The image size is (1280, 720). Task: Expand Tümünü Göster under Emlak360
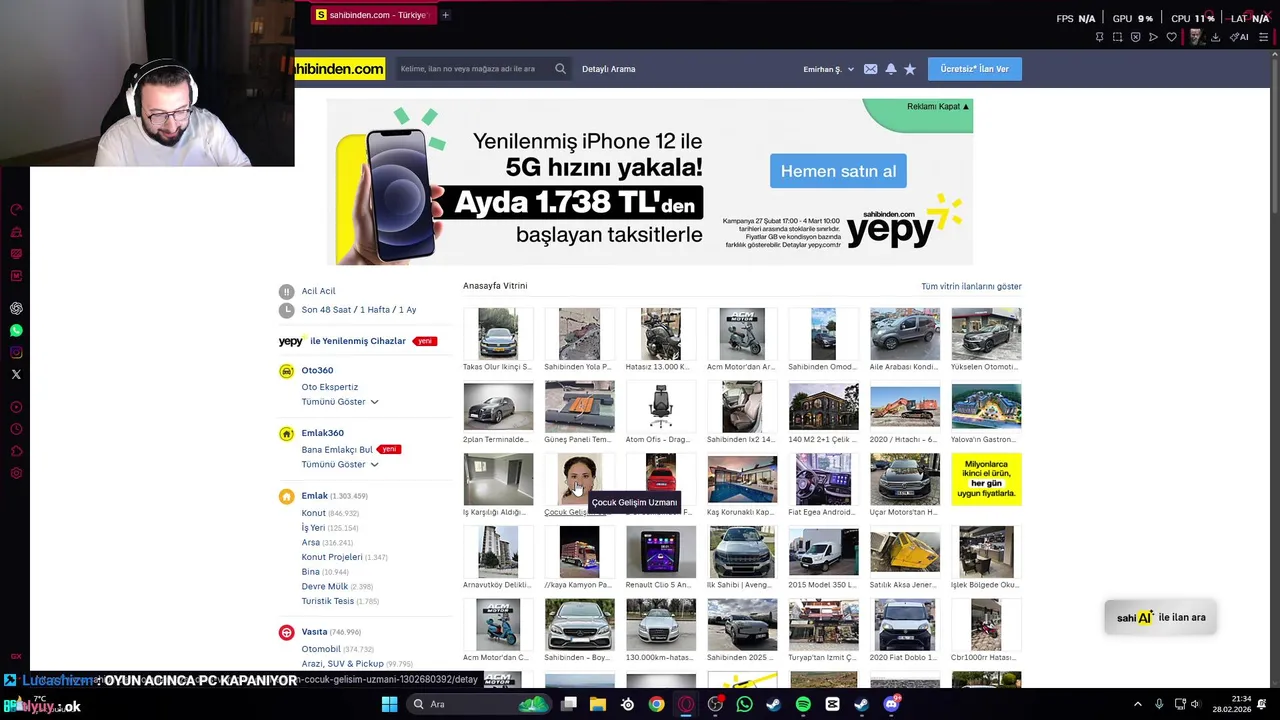coord(340,464)
